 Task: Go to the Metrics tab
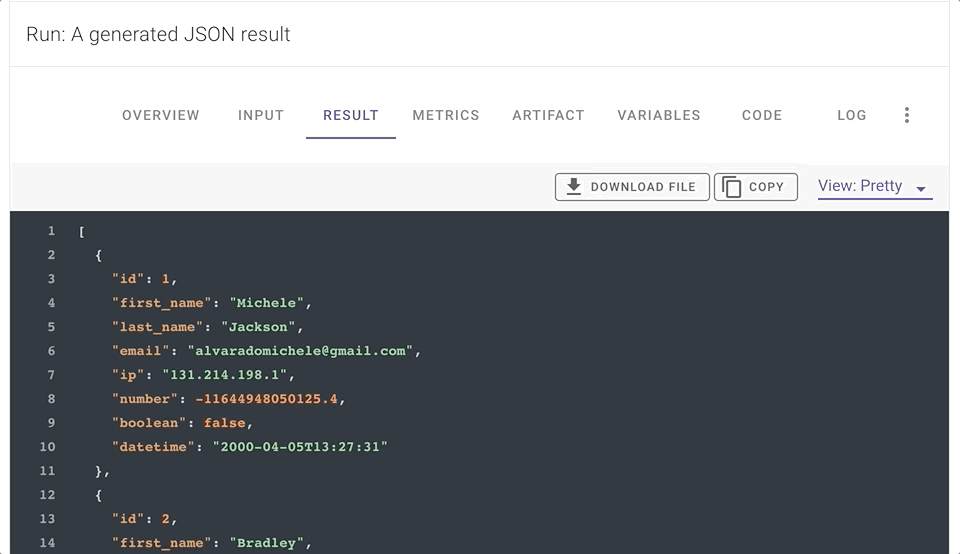446,115
